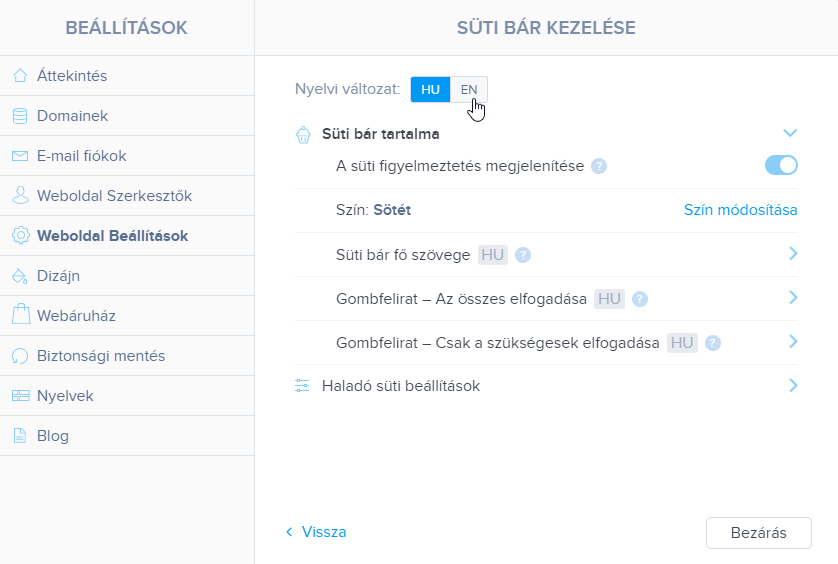Click the paint bucket Dizájn icon

[20, 276]
